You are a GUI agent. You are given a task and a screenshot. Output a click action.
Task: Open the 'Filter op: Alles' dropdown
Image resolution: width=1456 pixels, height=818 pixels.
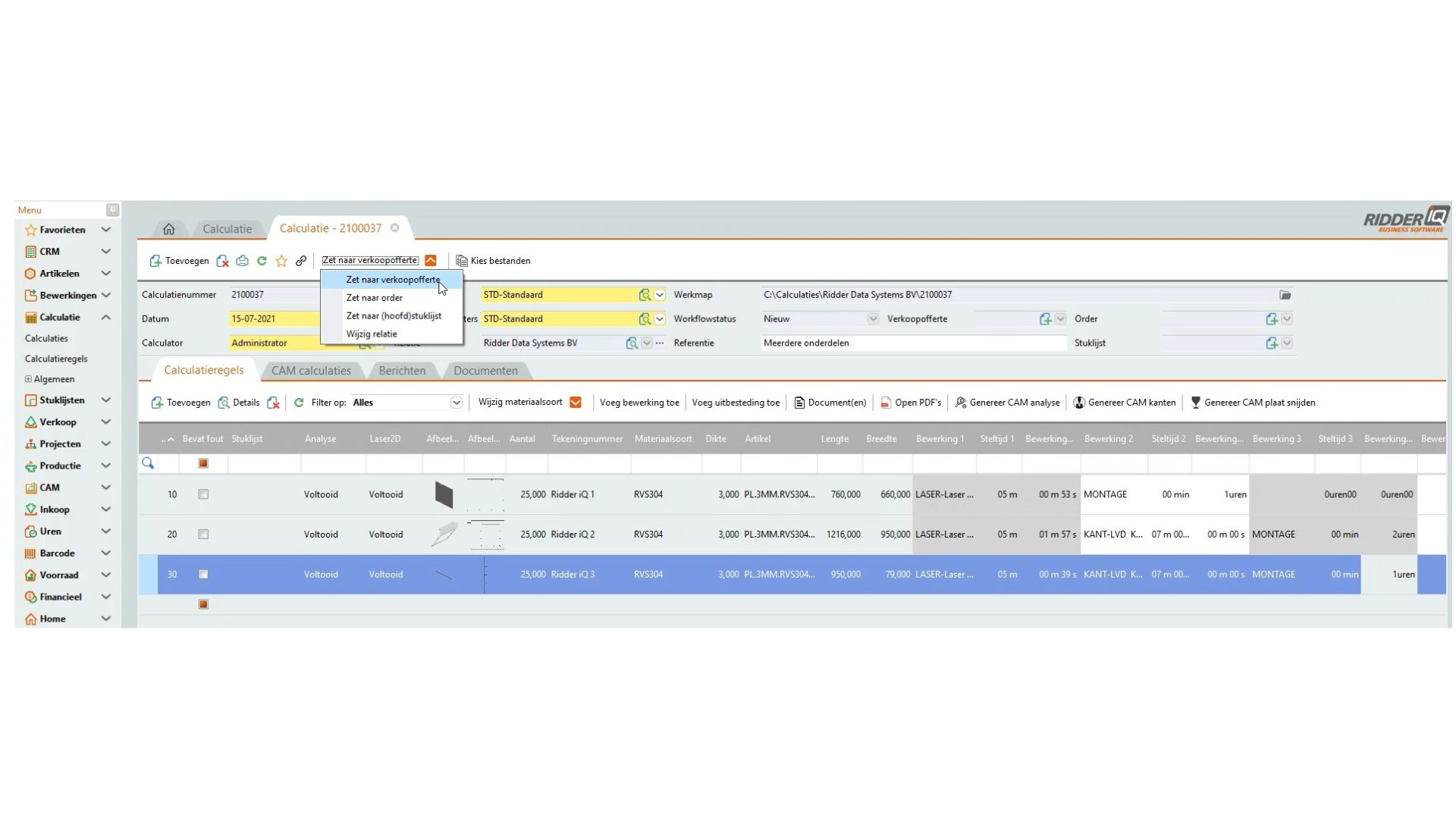[456, 403]
